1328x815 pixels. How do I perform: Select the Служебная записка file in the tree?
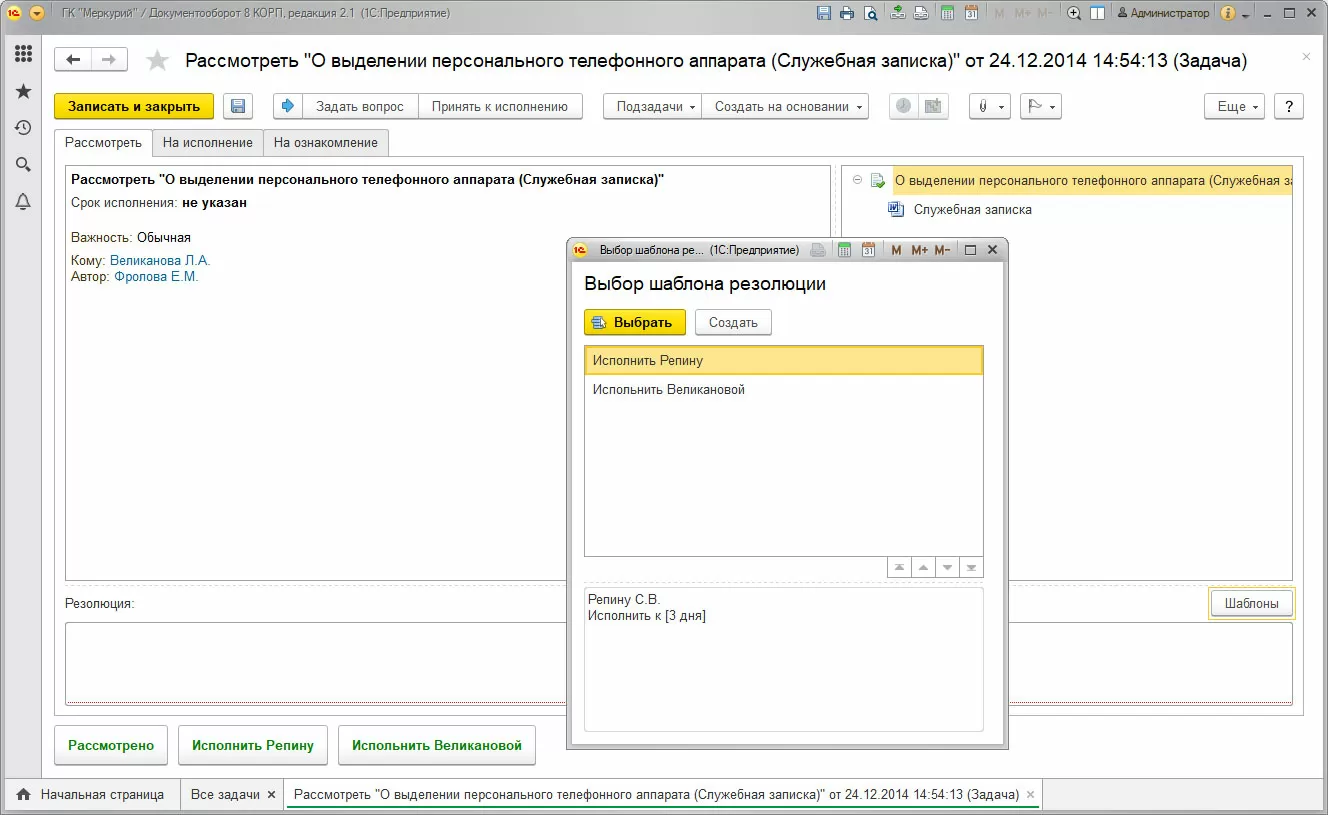973,210
